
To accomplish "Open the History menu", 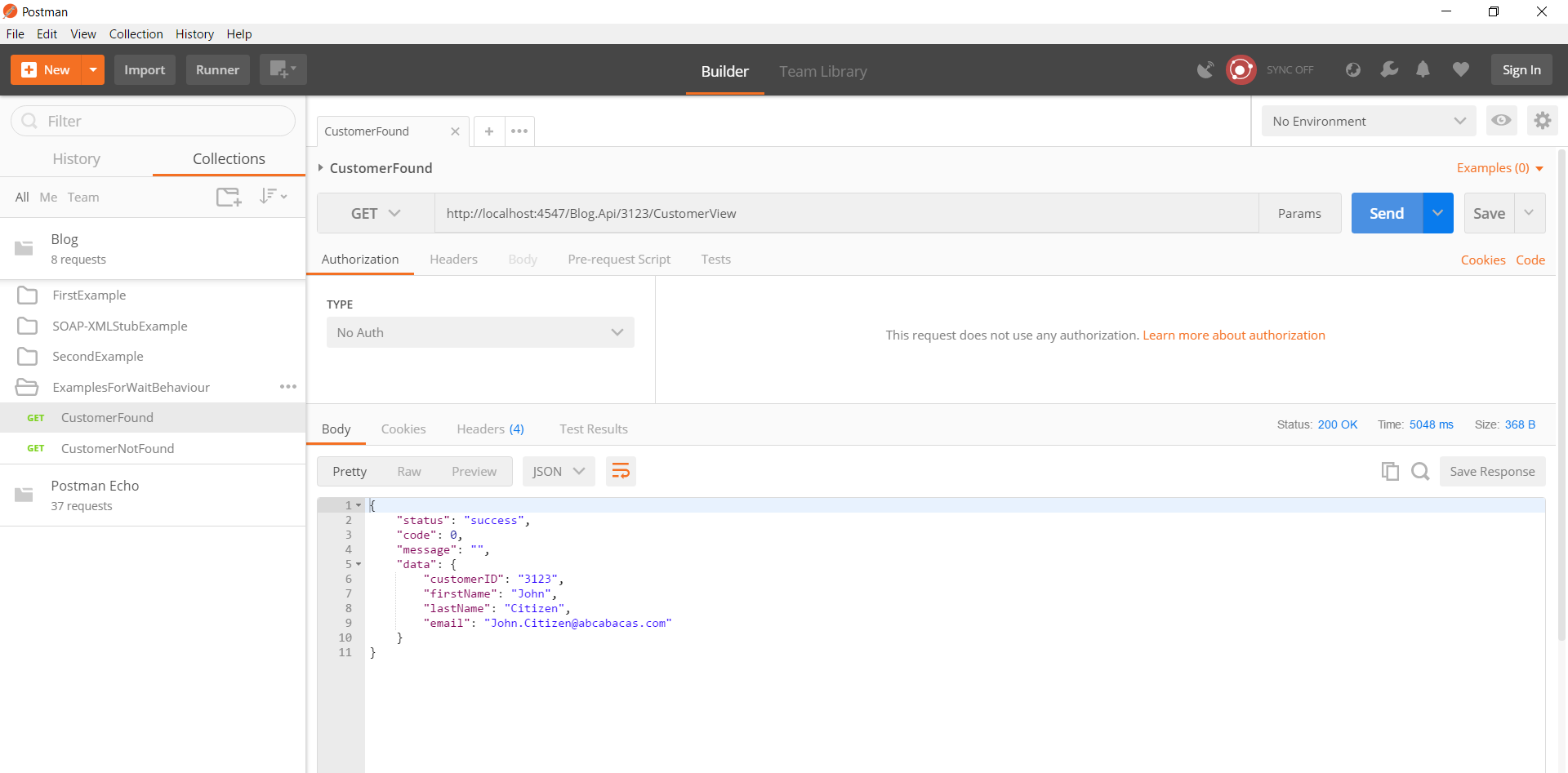I will click(194, 33).
